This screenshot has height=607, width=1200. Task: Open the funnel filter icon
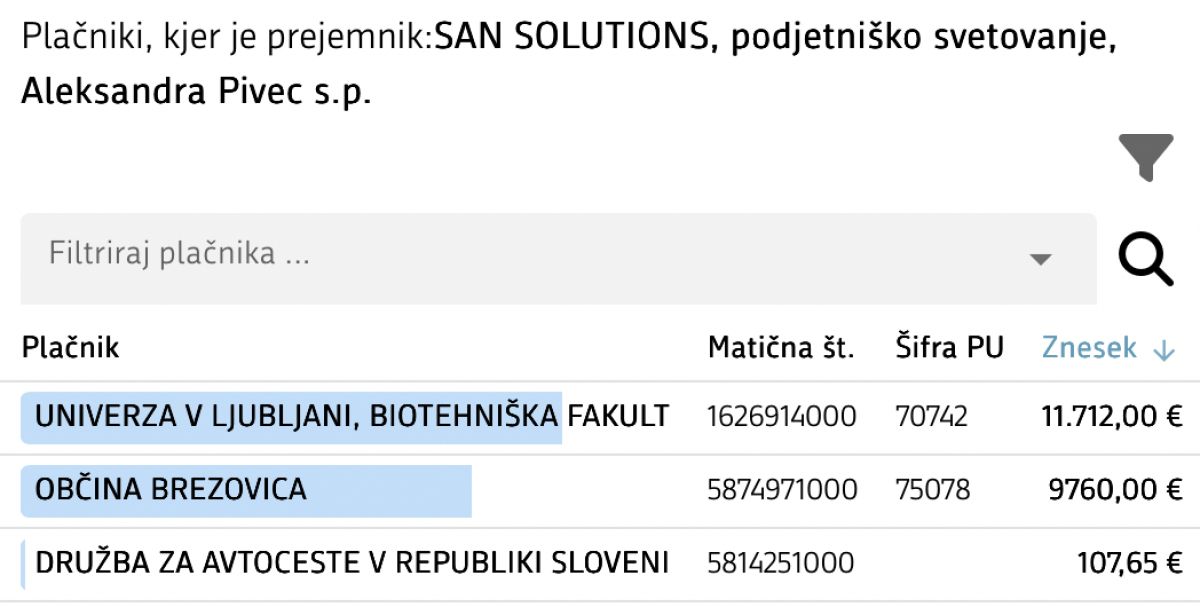point(1145,158)
